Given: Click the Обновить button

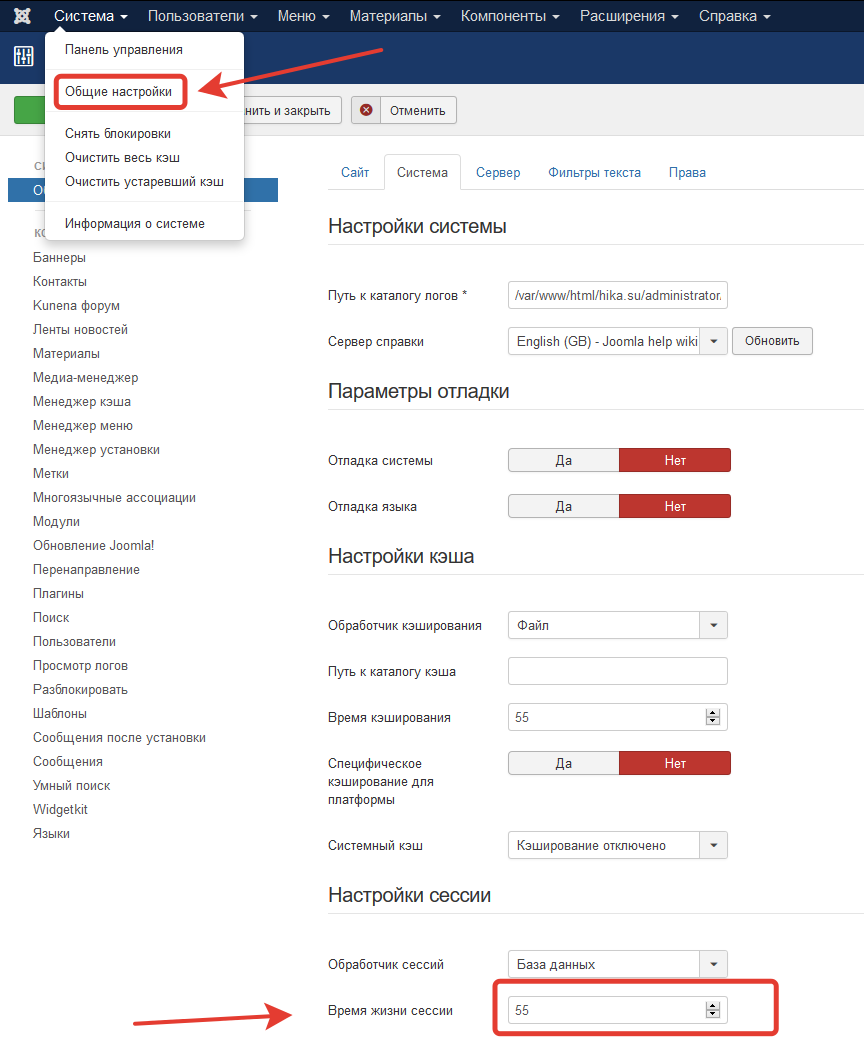Looking at the screenshot, I should point(772,341).
